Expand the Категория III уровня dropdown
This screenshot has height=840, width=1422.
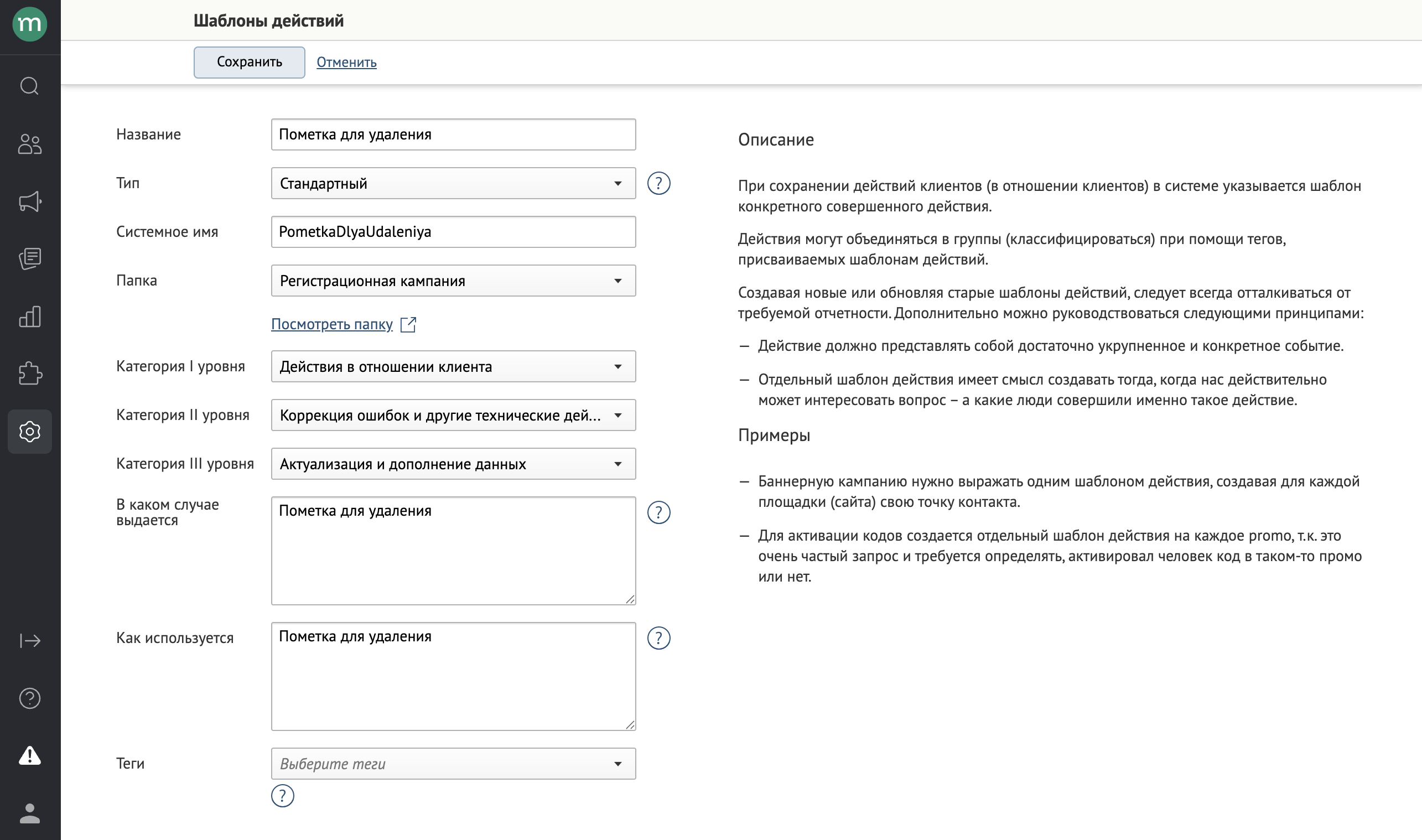[453, 464]
